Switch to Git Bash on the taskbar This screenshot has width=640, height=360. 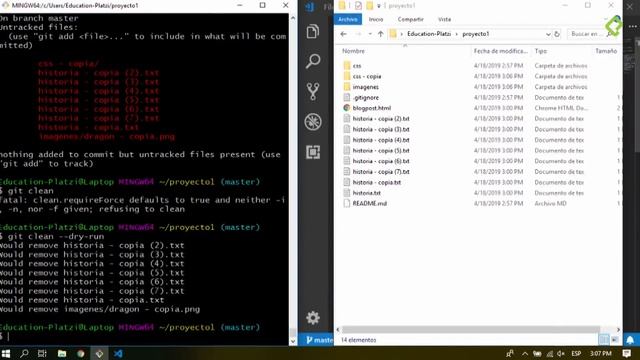pyautogui.click(x=99, y=353)
